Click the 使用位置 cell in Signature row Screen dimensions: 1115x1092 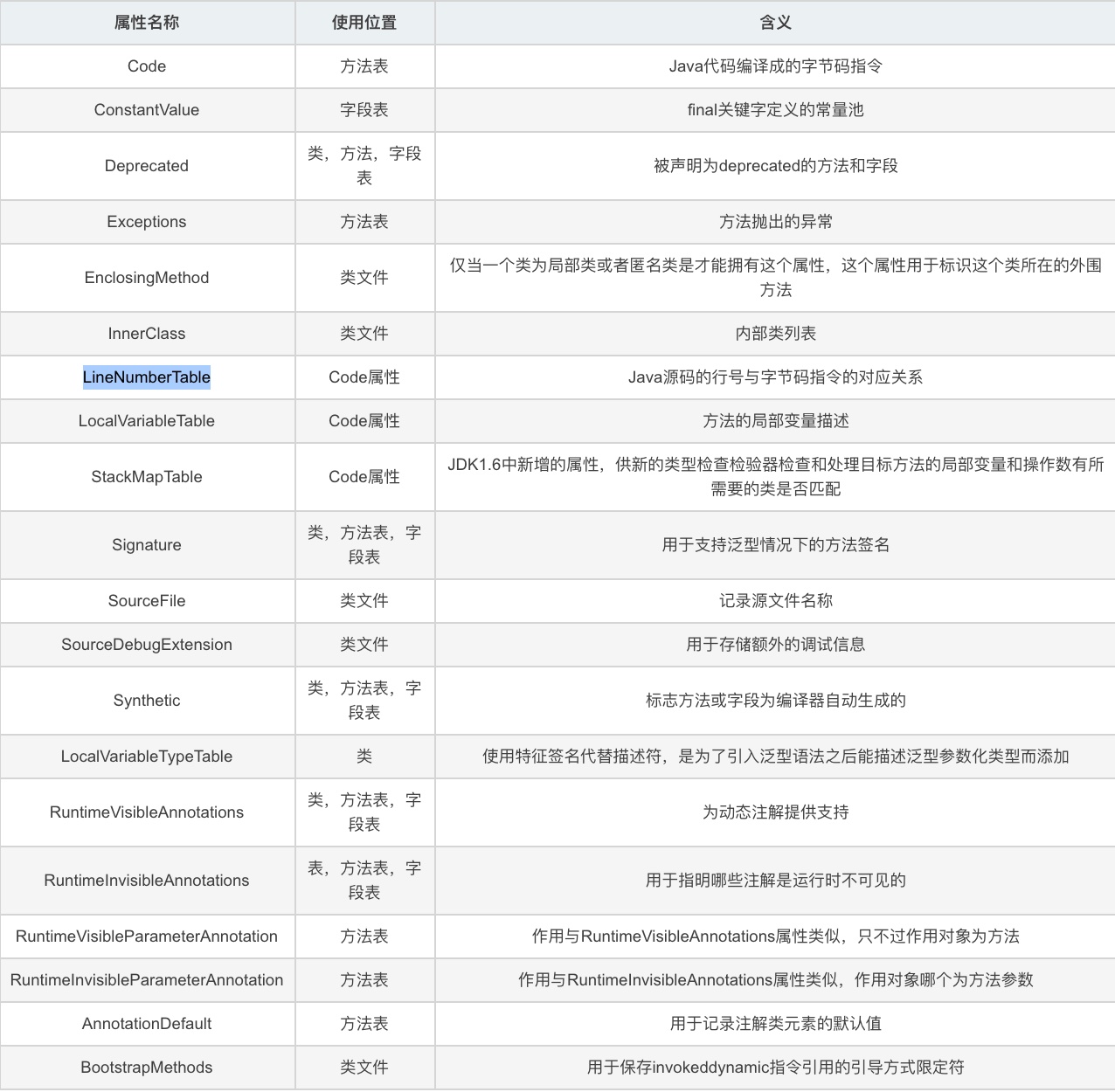tap(364, 545)
